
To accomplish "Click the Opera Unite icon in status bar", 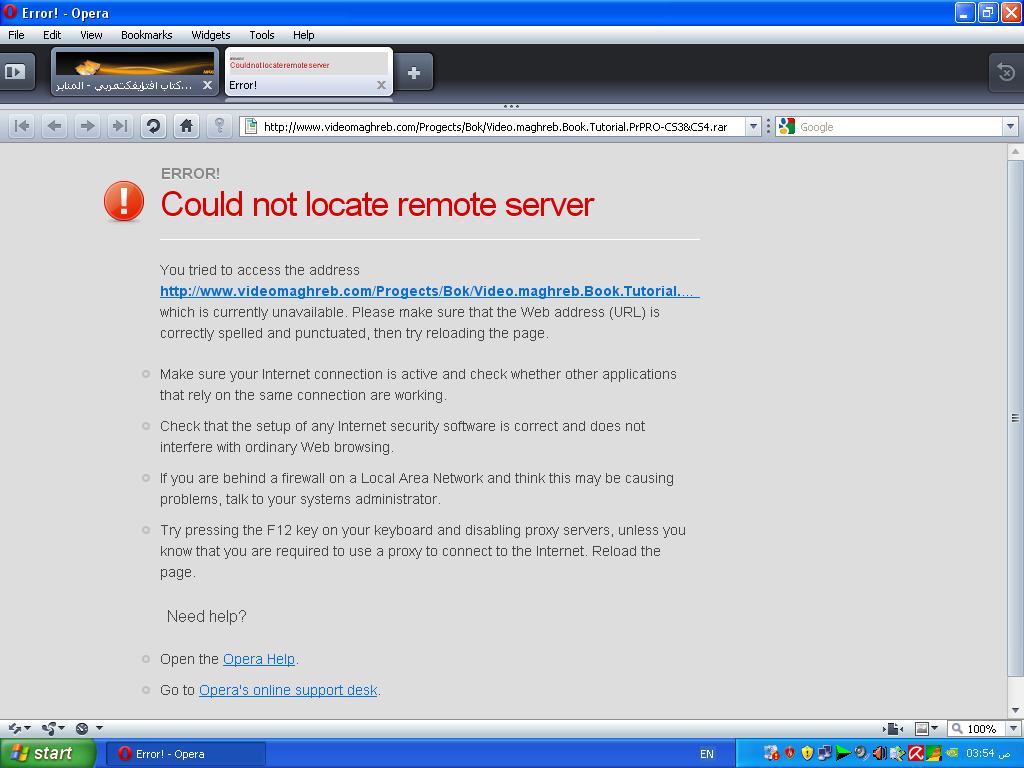I will pyautogui.click(x=50, y=728).
